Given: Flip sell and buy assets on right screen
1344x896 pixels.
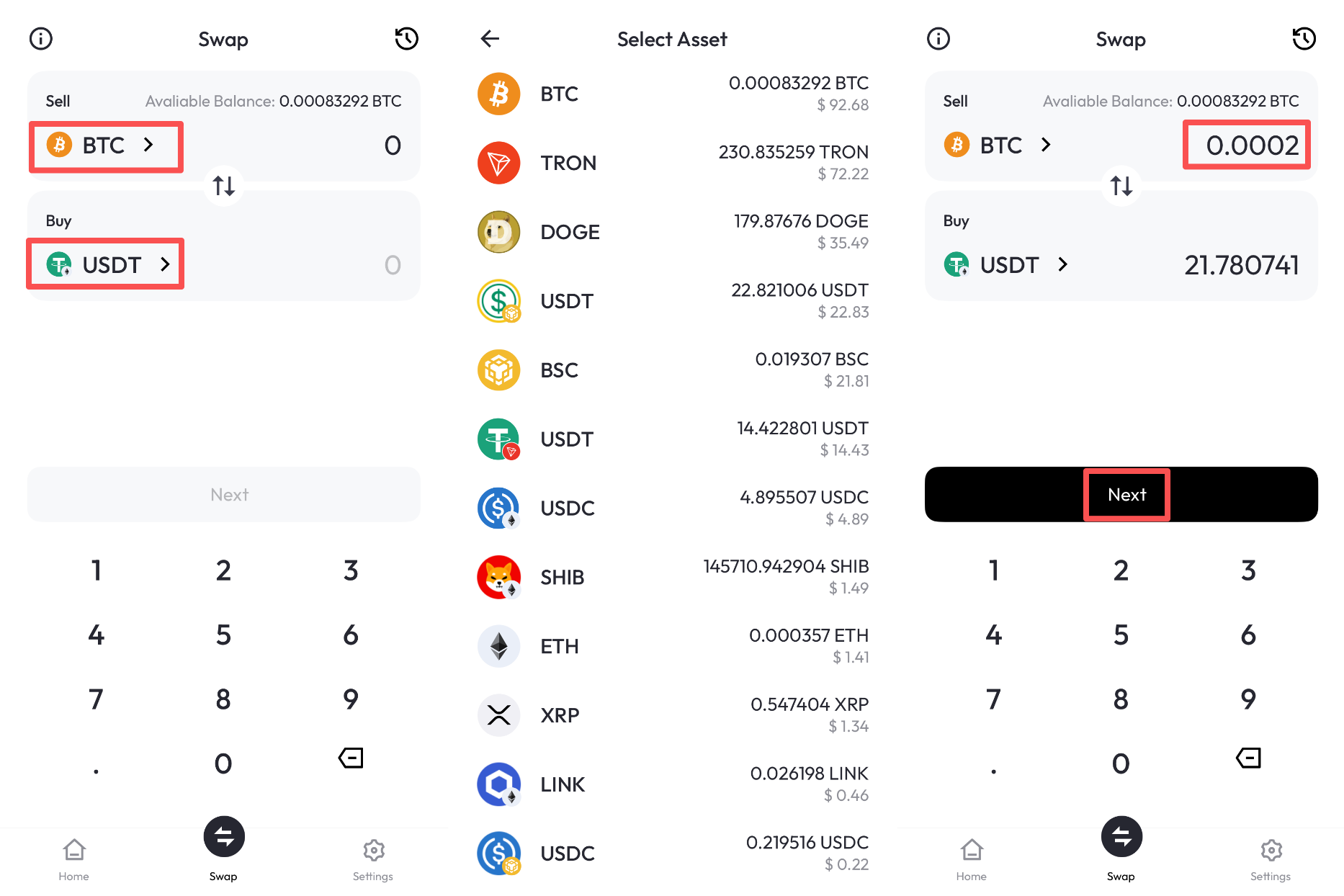Looking at the screenshot, I should tap(1121, 186).
